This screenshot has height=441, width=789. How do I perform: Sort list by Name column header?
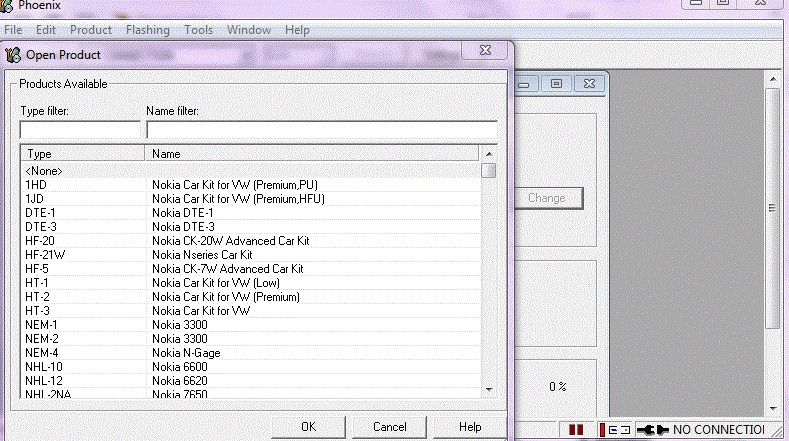[x=311, y=154]
